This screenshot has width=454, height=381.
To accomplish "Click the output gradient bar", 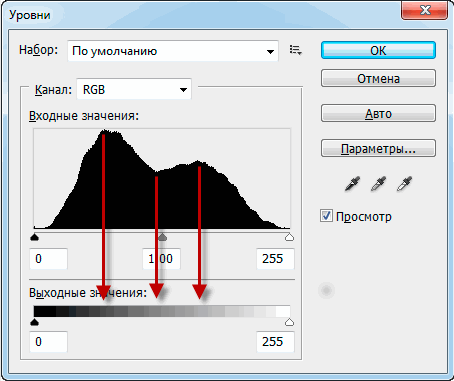I will point(162,311).
